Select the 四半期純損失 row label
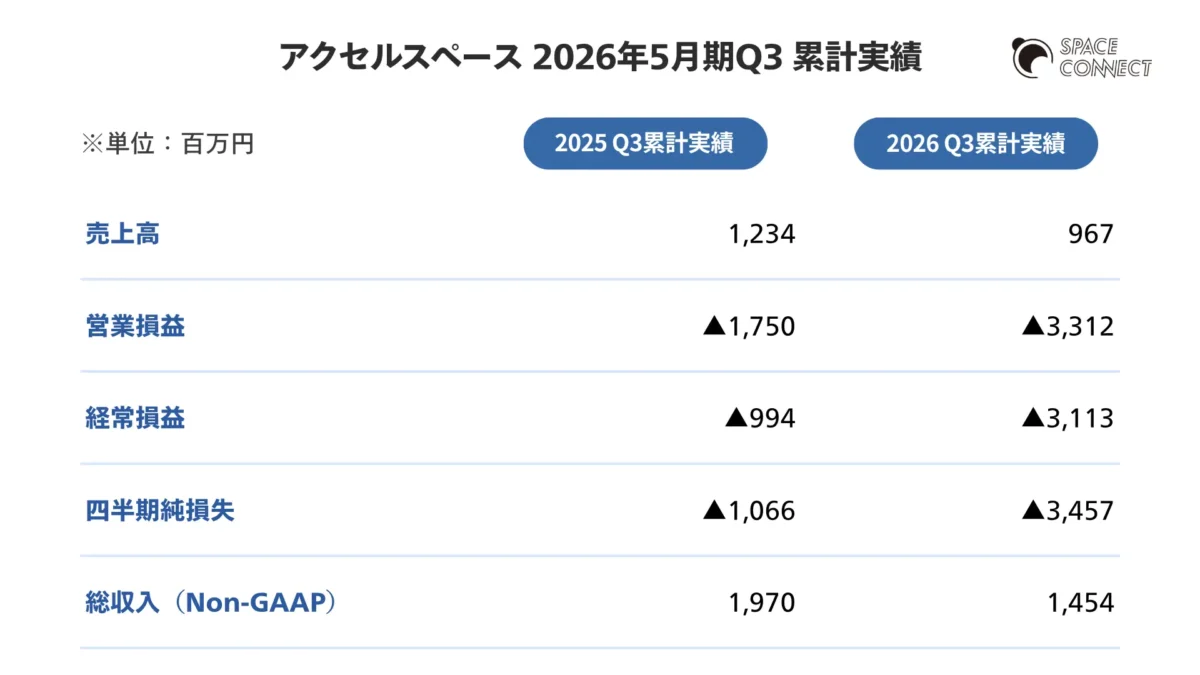This screenshot has width=1200, height=675. tap(160, 511)
